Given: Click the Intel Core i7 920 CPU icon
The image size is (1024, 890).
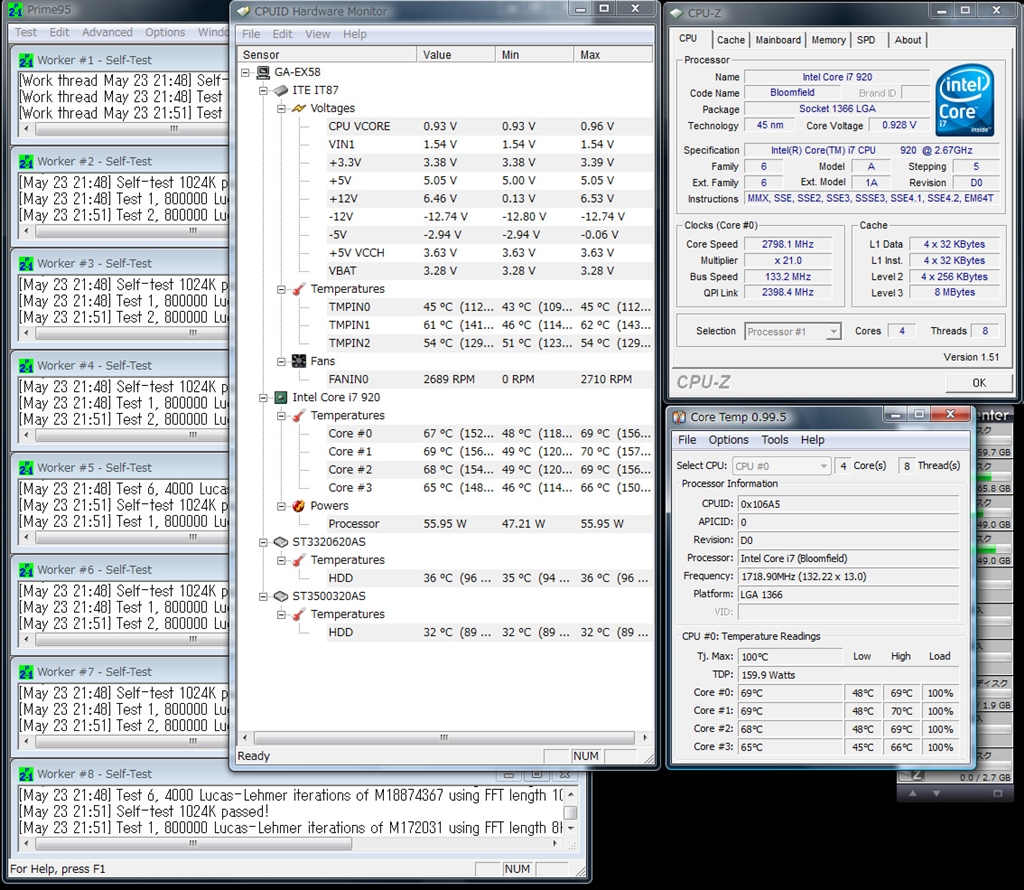Looking at the screenshot, I should click(281, 397).
